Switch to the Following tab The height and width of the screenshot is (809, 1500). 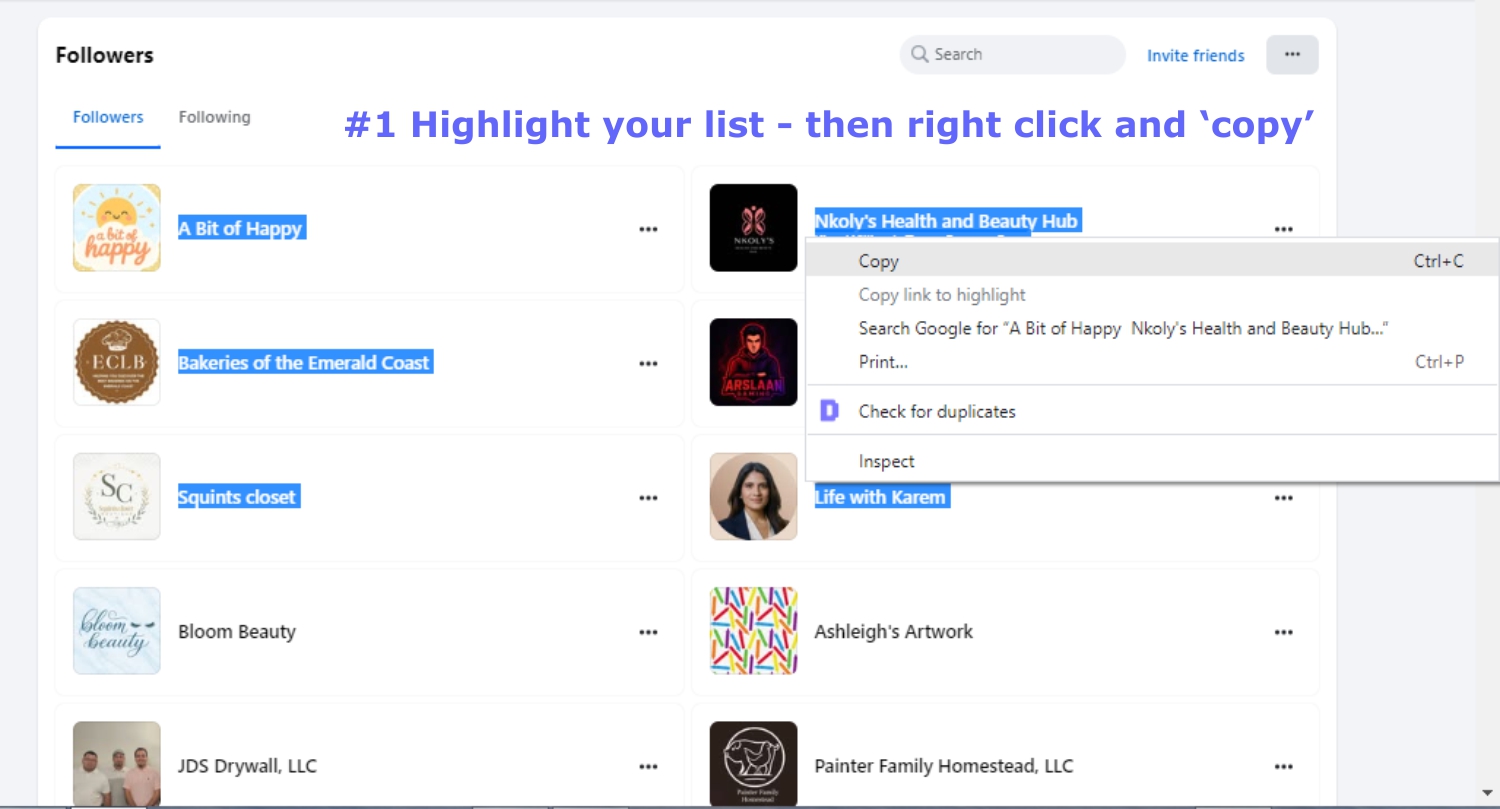point(214,117)
